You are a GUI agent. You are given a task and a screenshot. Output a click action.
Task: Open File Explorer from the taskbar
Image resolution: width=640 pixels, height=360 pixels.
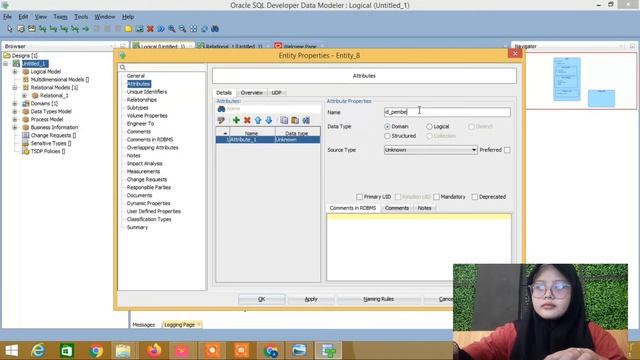123,350
